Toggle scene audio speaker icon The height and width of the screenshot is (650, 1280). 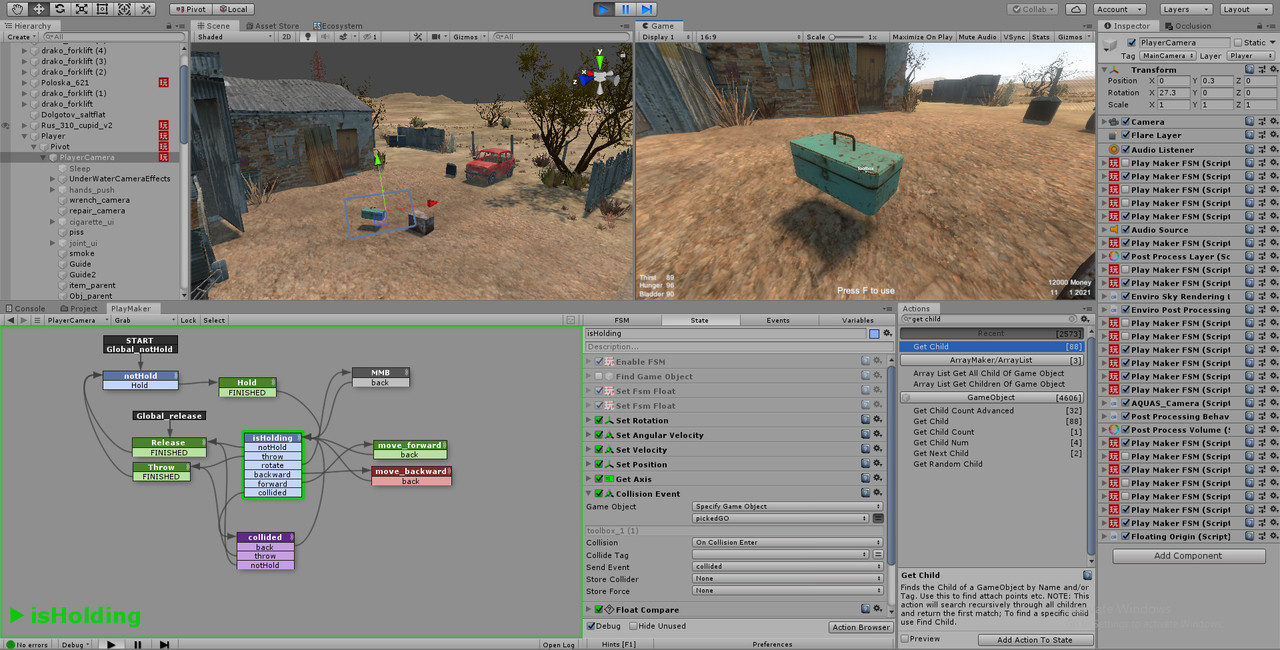click(x=325, y=36)
